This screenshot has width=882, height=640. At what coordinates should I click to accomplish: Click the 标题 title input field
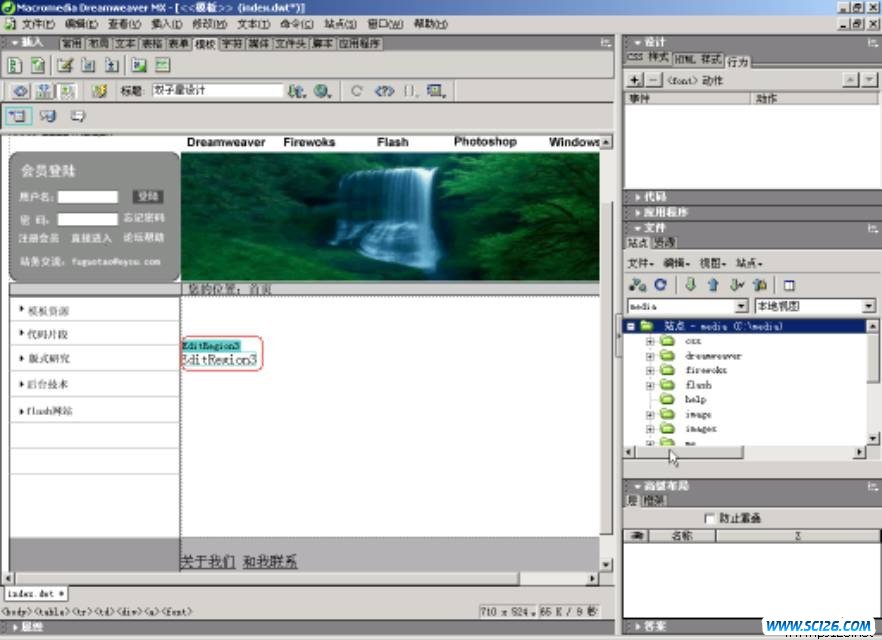point(217,91)
